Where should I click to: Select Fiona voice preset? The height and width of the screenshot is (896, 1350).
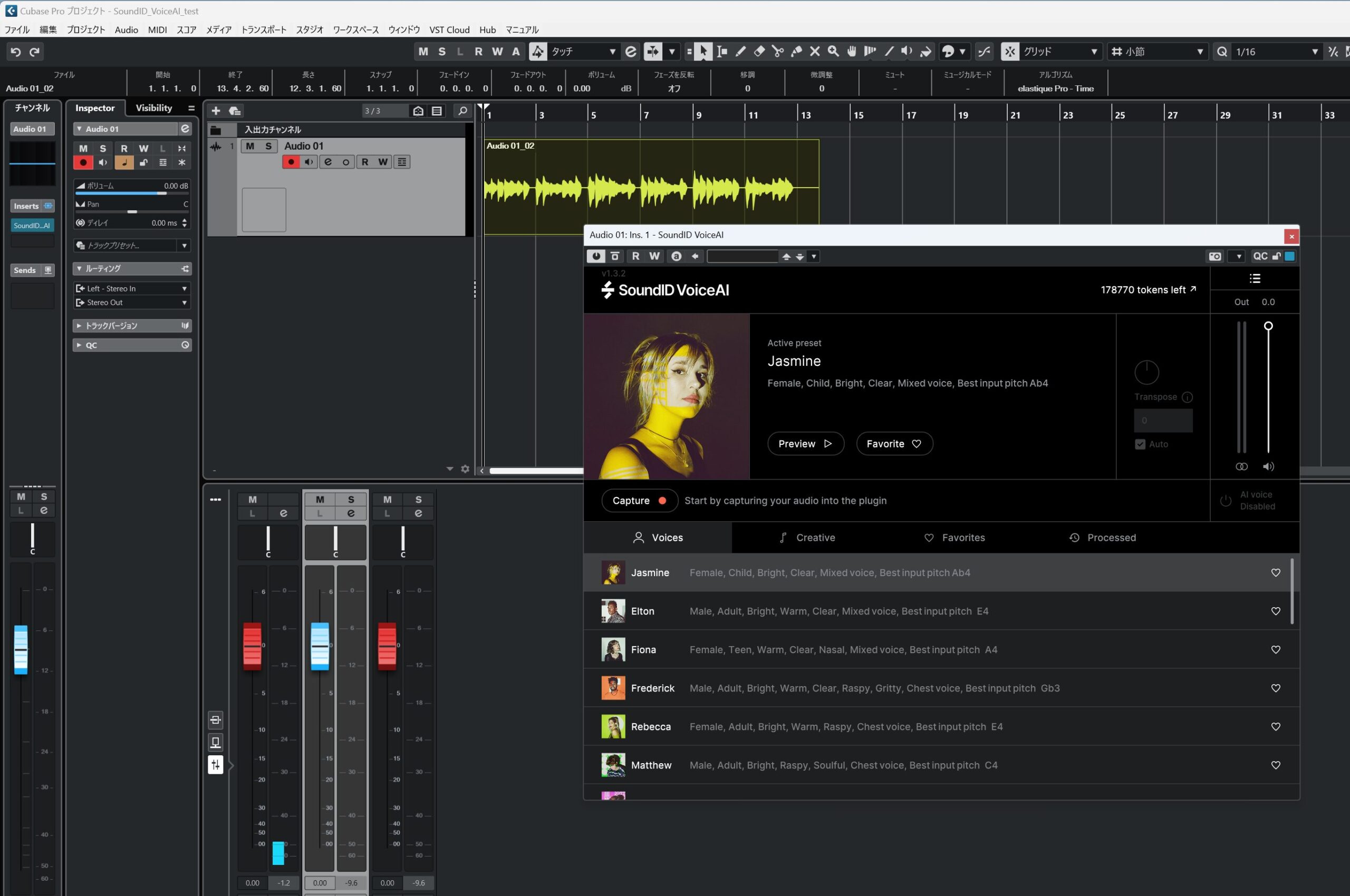point(941,650)
